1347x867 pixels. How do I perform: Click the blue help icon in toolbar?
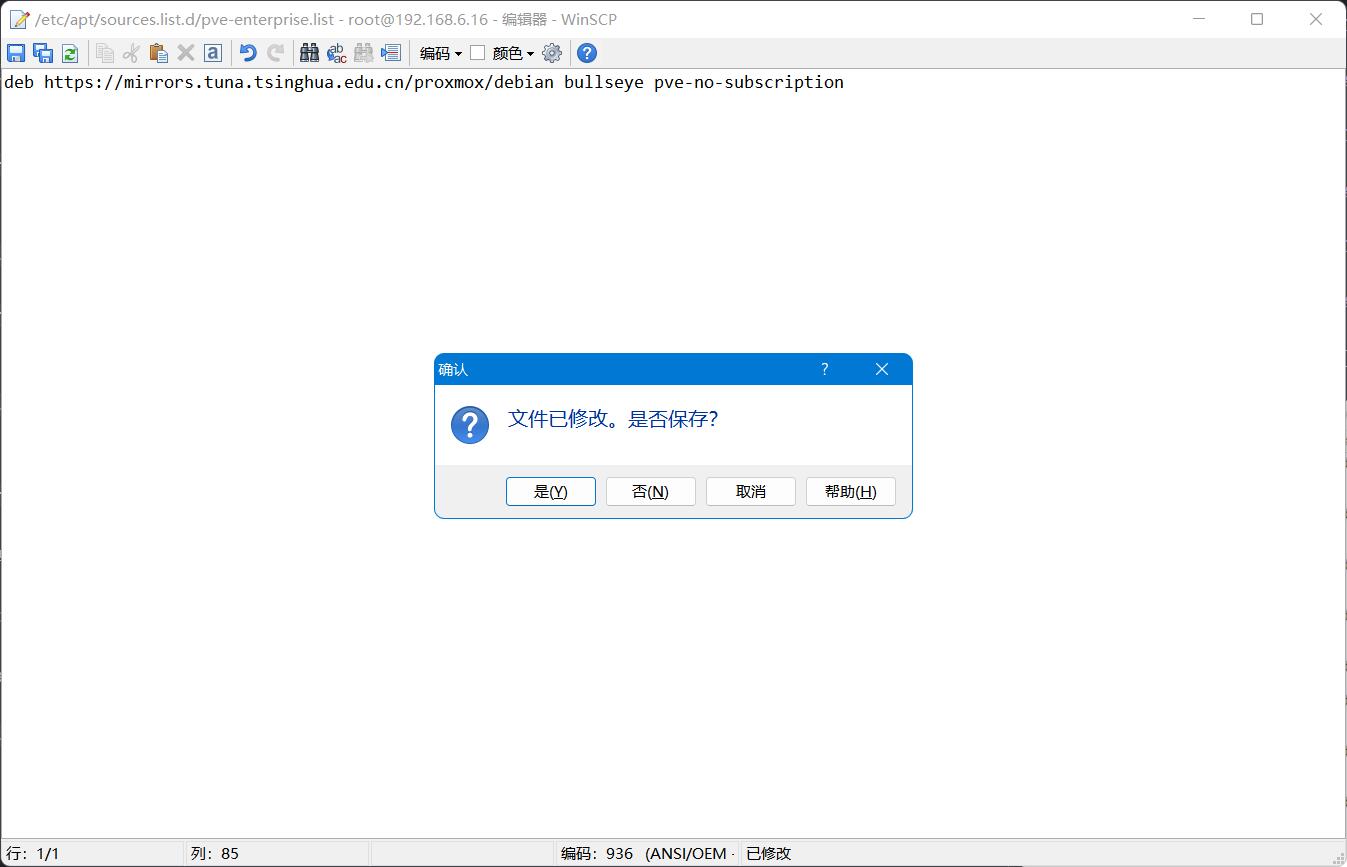tap(587, 53)
